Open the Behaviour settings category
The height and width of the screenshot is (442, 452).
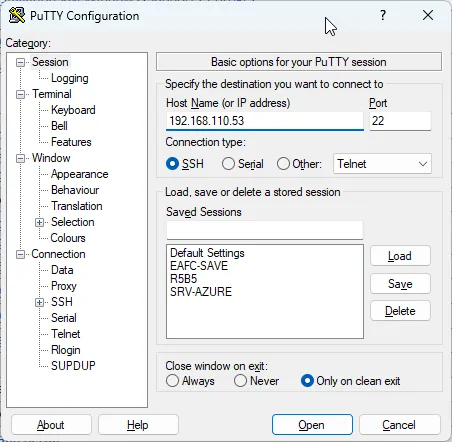pyautogui.click(x=75, y=190)
